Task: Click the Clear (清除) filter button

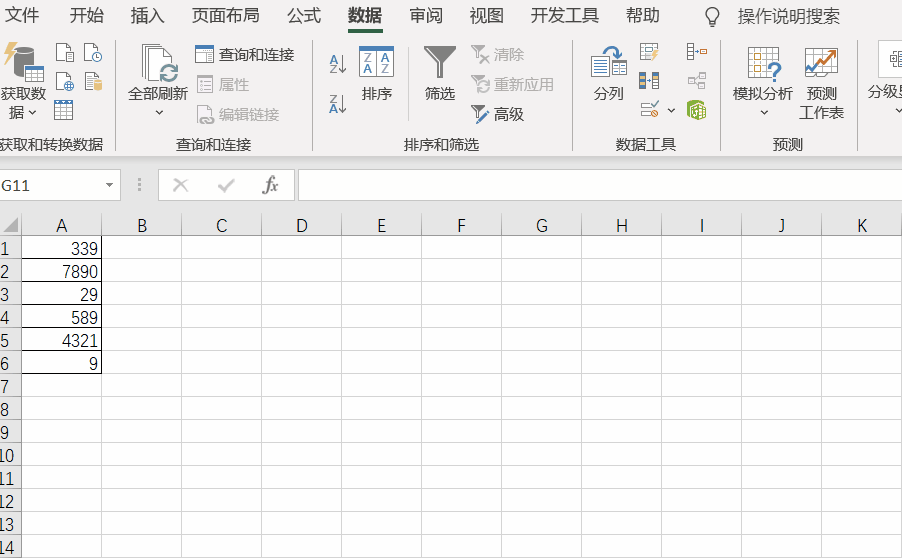Action: [498, 55]
